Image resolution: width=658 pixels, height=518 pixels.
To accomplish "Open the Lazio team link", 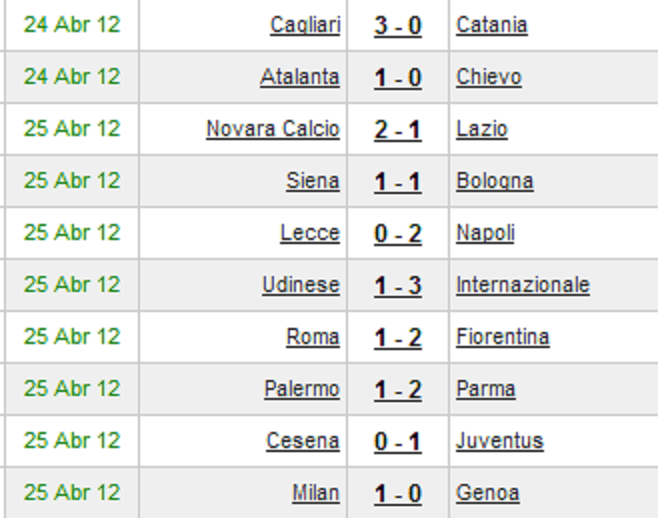I will (x=482, y=129).
